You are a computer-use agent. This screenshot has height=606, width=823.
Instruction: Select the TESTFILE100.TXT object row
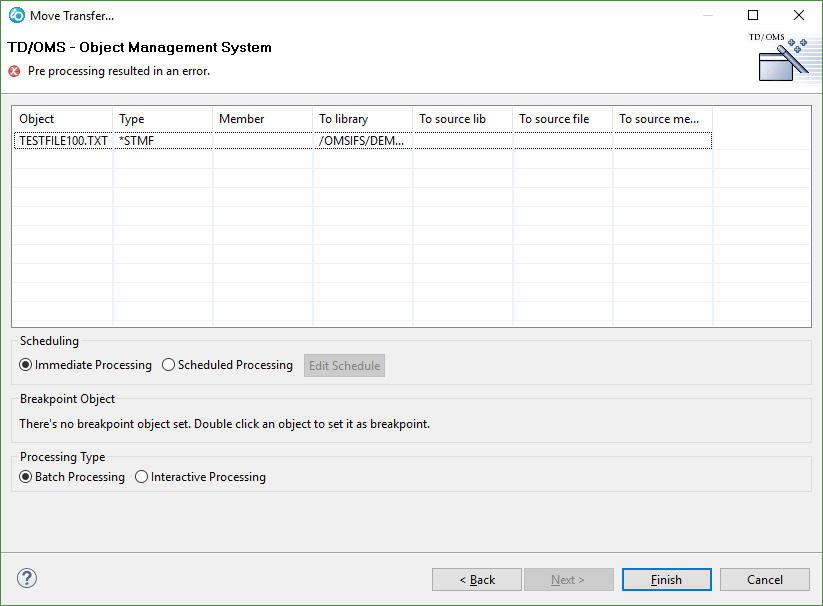click(x=63, y=141)
